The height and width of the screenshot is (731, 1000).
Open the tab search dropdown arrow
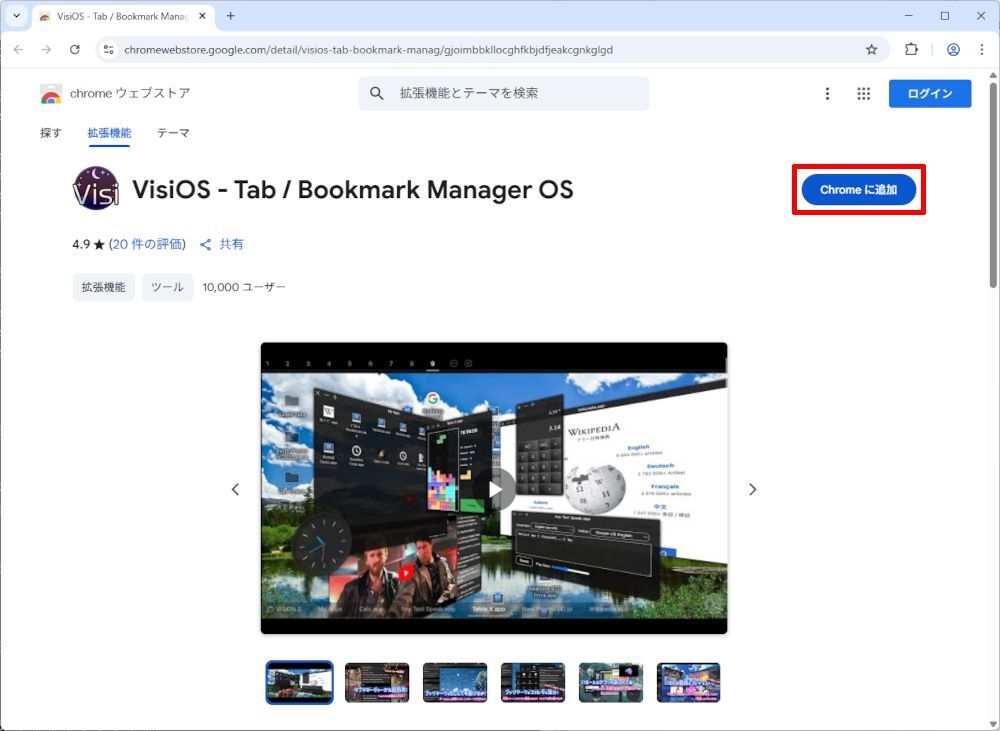pyautogui.click(x=17, y=16)
